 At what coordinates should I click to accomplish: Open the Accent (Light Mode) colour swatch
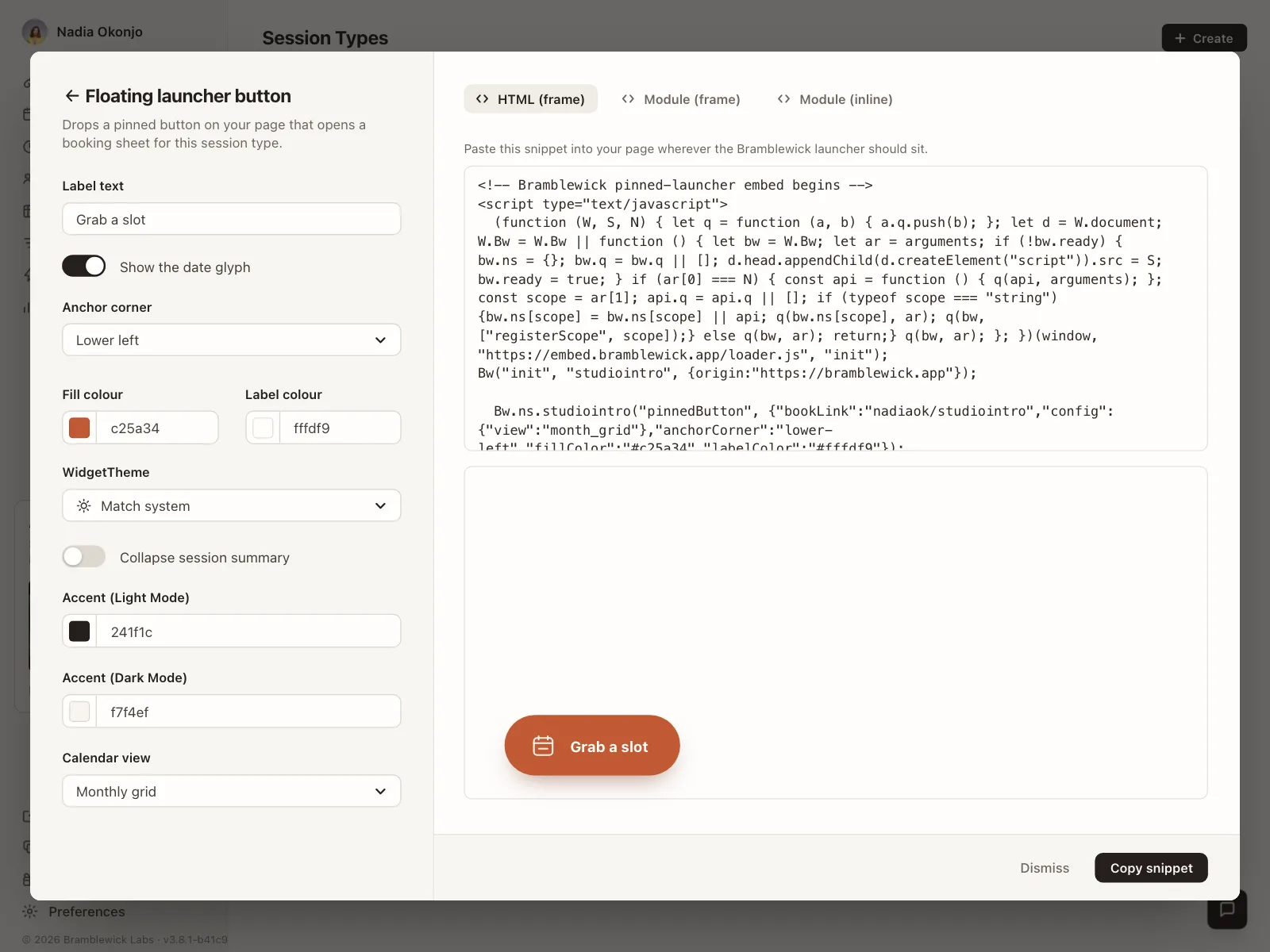[x=79, y=631]
